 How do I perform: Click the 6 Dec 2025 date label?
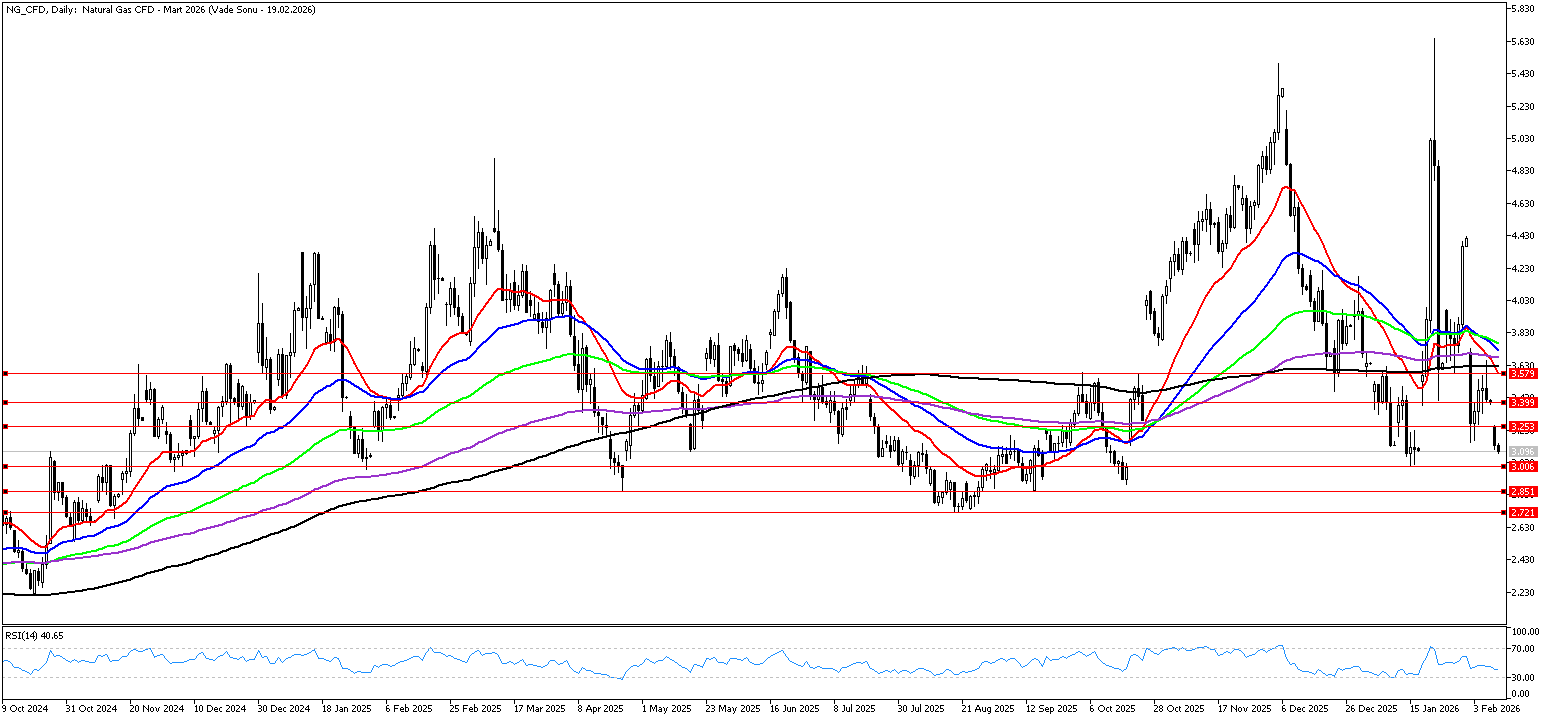point(1305,709)
